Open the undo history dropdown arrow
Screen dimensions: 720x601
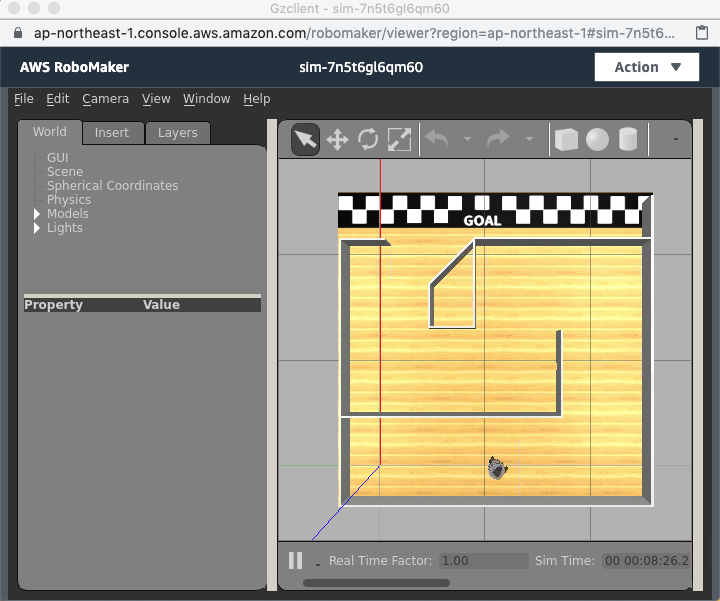click(467, 139)
